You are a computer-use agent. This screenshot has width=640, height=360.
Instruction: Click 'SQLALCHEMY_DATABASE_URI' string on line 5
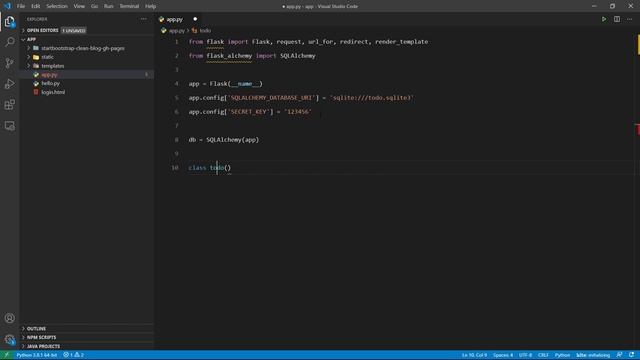click(x=272, y=98)
